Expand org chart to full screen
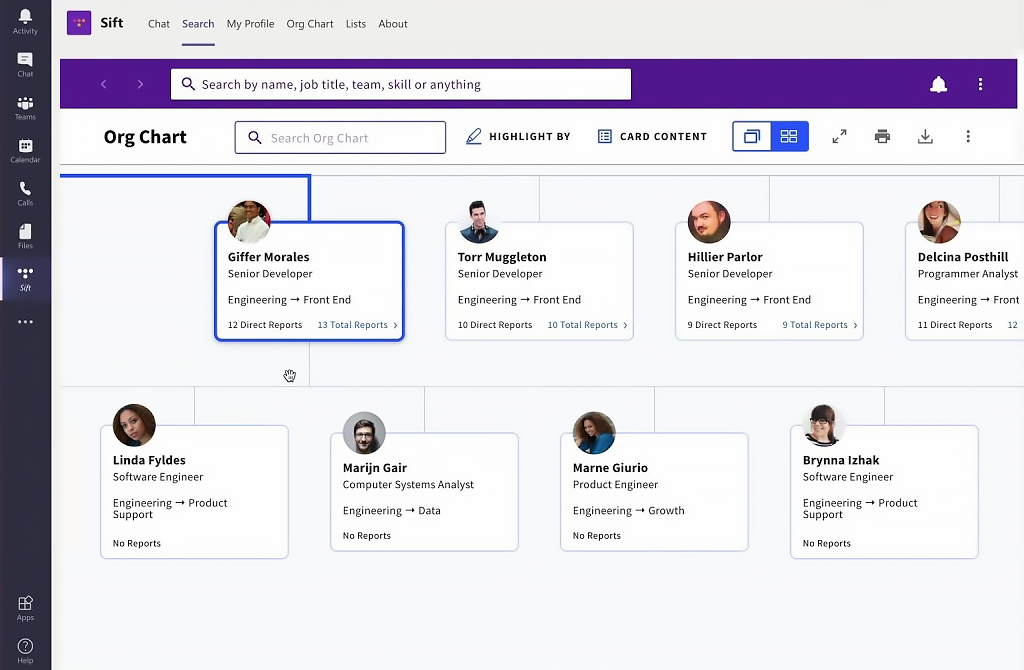 coord(839,136)
